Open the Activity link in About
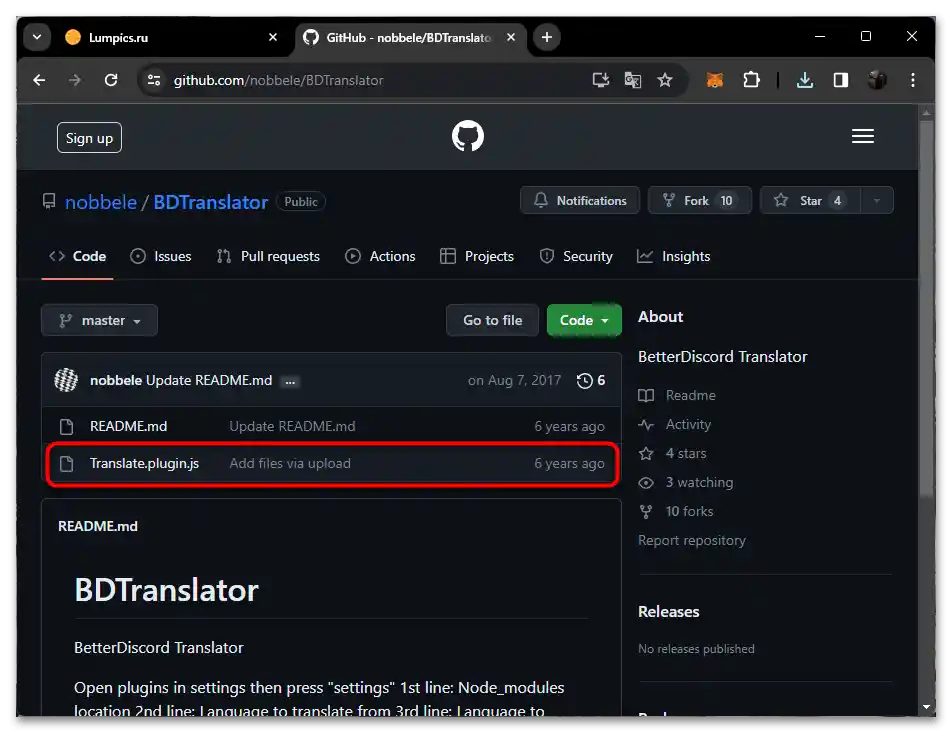Viewport: 952px width, 733px height. click(x=688, y=424)
